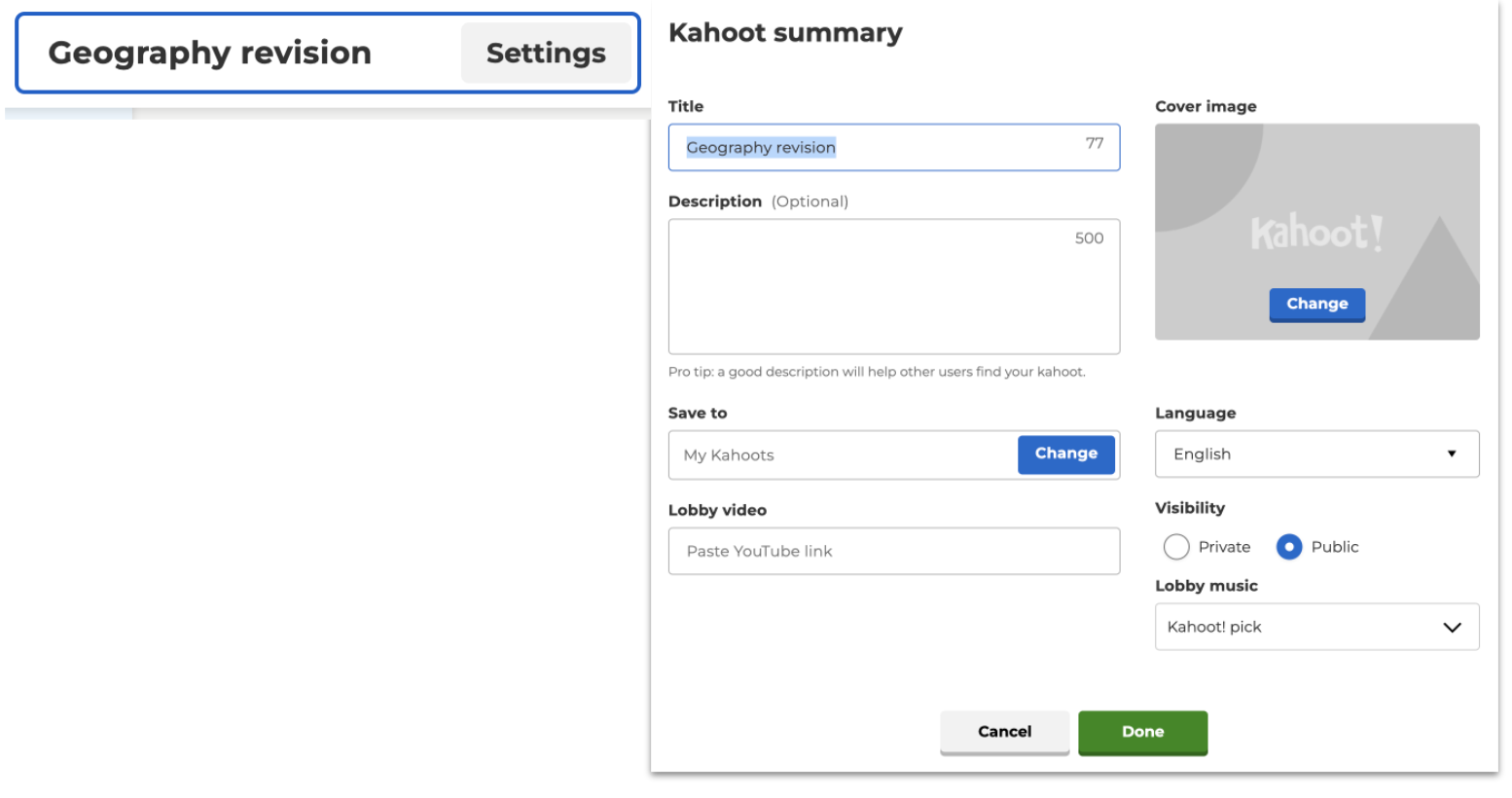Confirm with the green Done button
Screen dimensions: 1512x798
1142,732
